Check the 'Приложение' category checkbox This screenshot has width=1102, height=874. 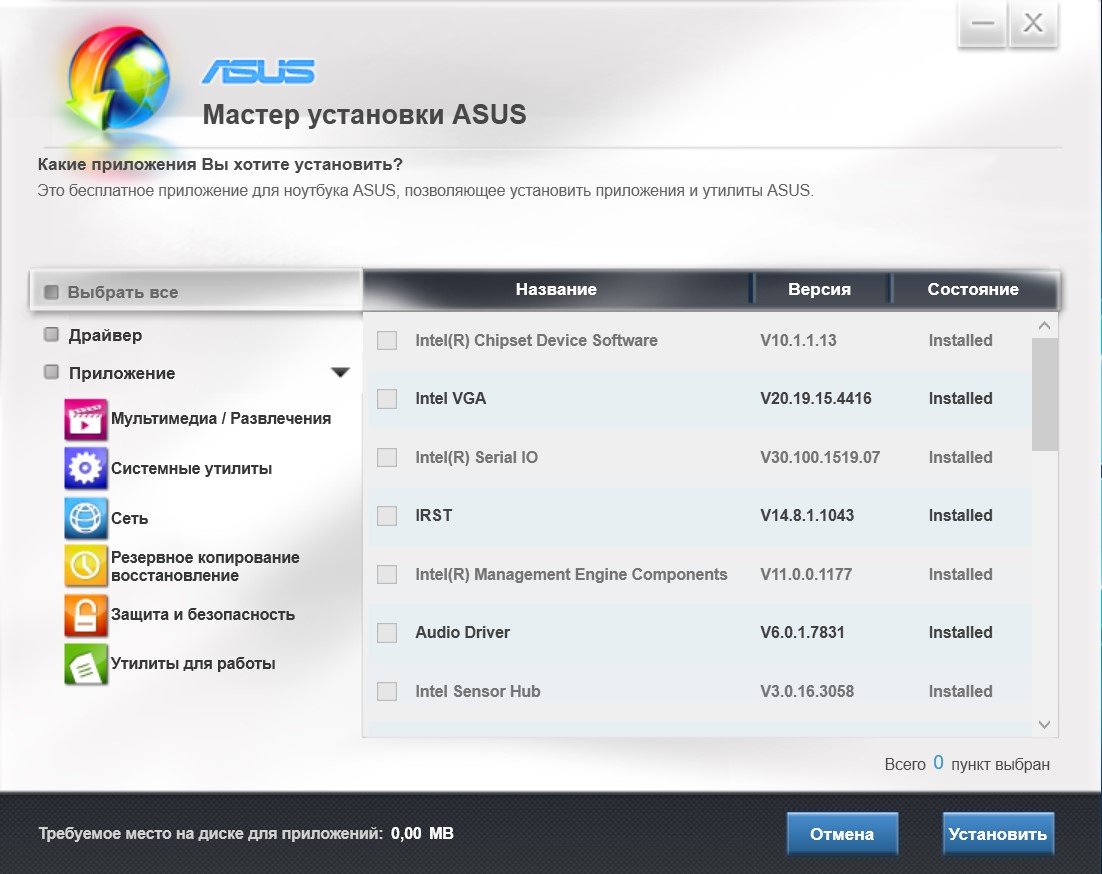coord(51,372)
